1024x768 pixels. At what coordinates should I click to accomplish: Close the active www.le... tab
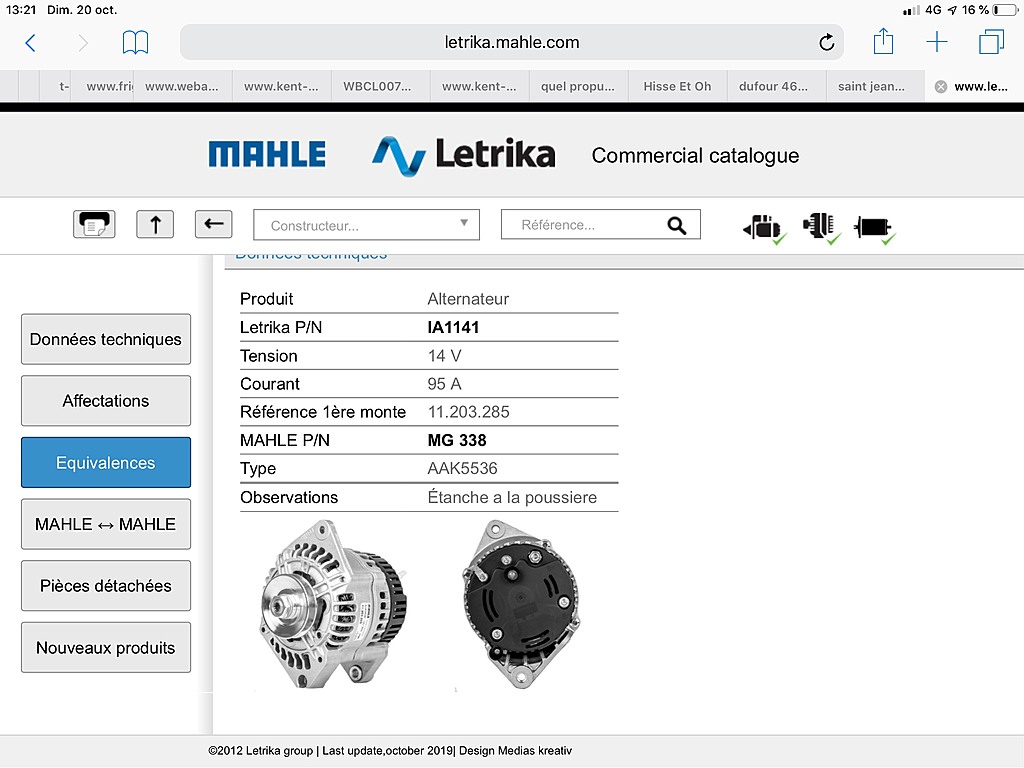tap(940, 87)
